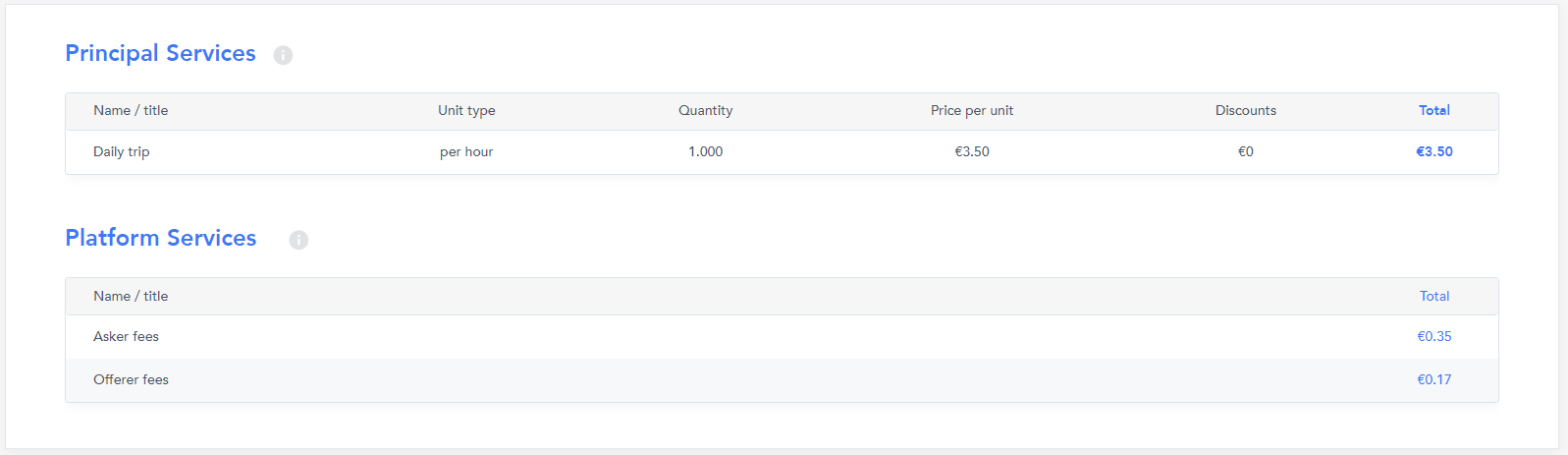Click the Quantity column header
The height and width of the screenshot is (455, 1568).
click(705, 110)
